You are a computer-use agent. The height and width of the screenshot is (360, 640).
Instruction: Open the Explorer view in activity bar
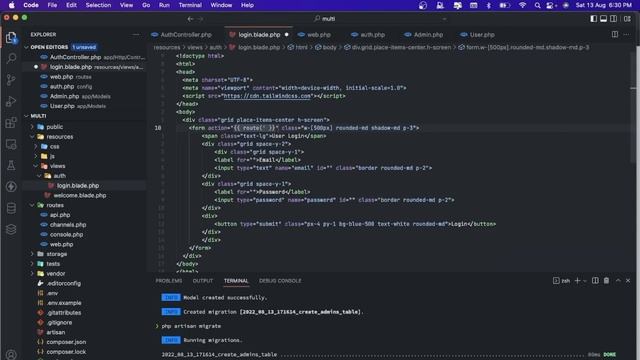coord(11,38)
